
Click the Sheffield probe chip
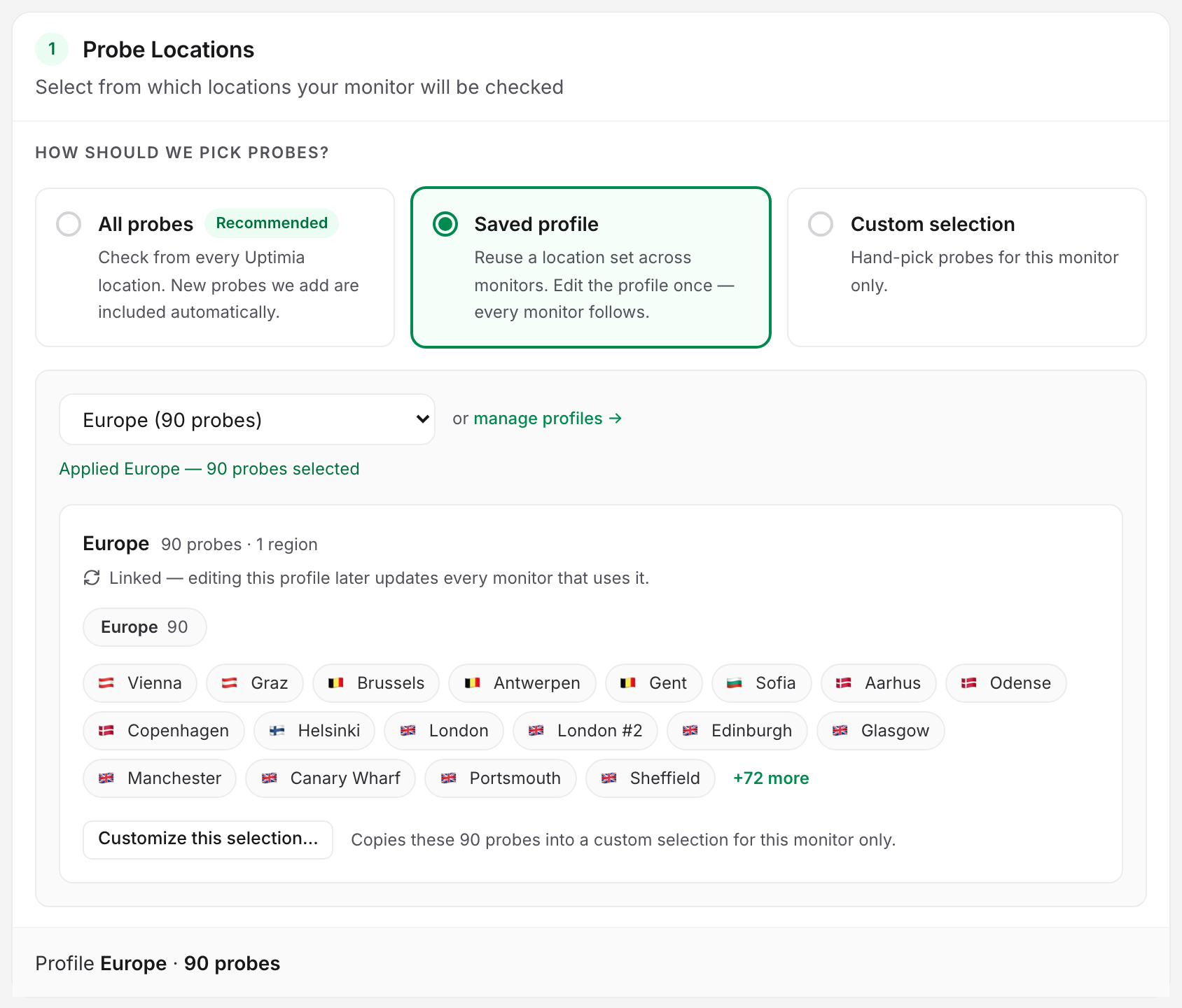pyautogui.click(x=651, y=778)
